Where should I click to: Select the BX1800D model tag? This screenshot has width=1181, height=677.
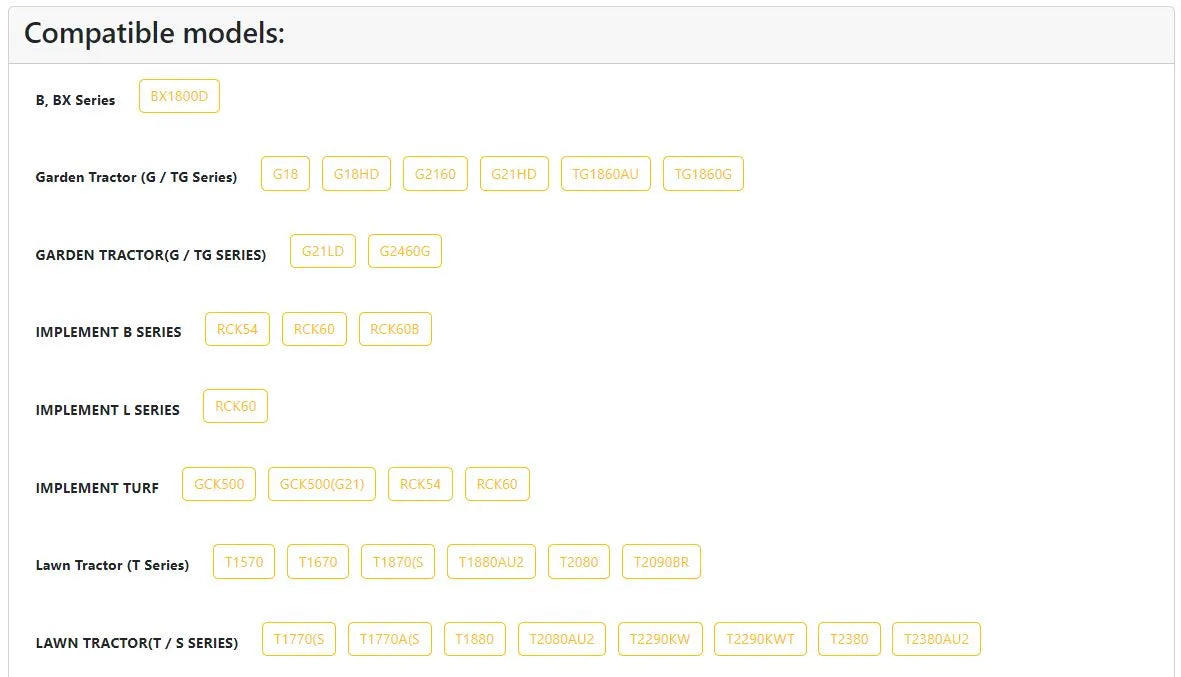[x=179, y=96]
